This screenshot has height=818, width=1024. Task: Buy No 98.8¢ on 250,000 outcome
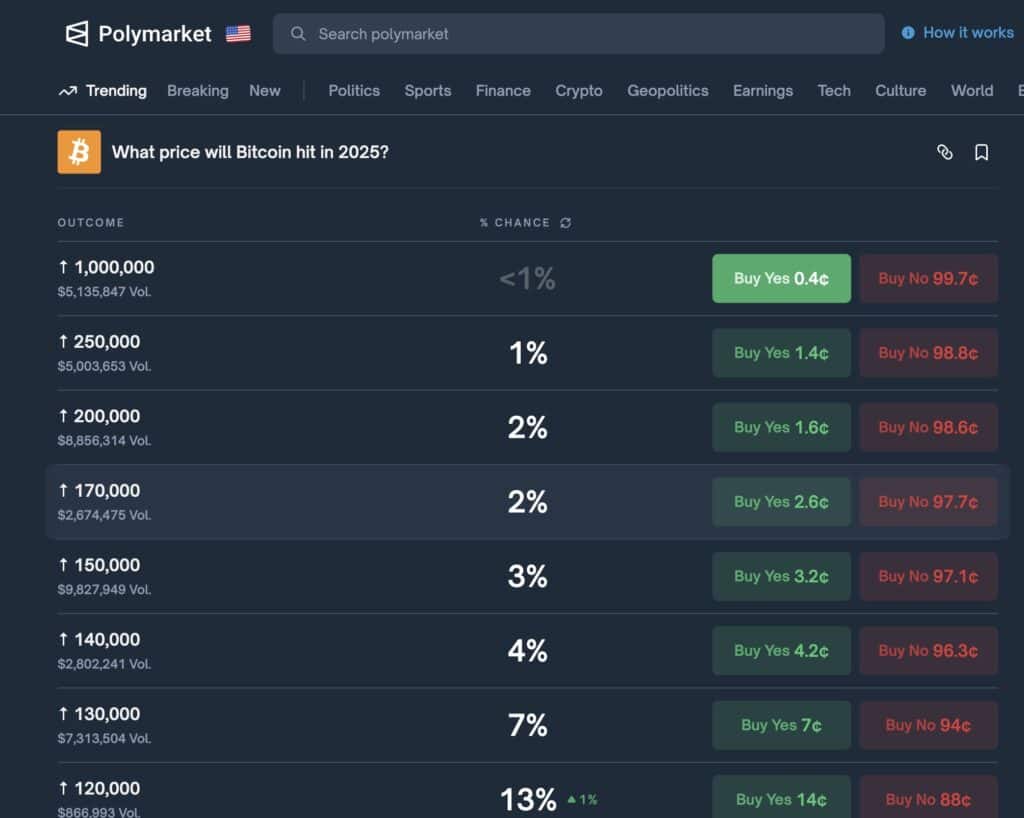(928, 353)
